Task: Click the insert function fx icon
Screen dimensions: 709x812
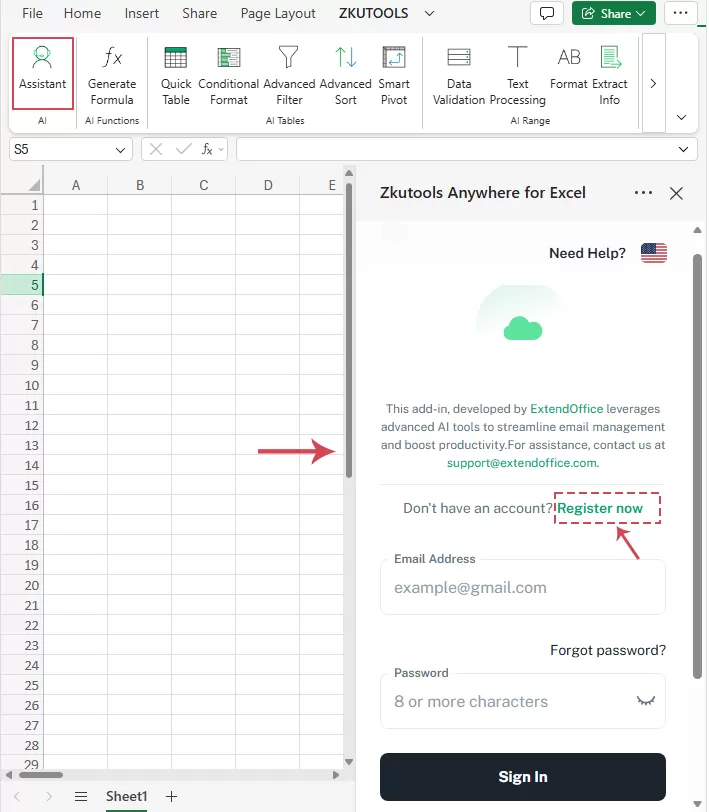Action: tap(207, 149)
